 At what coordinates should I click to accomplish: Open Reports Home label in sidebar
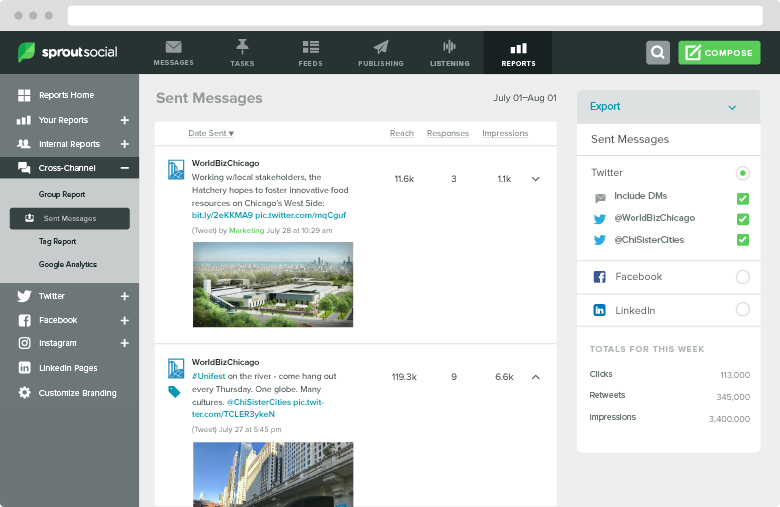tap(67, 95)
